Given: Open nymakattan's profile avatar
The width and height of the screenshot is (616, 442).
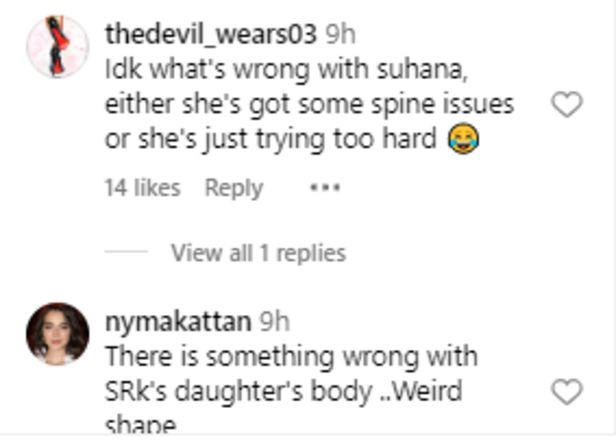Looking at the screenshot, I should tap(58, 334).
